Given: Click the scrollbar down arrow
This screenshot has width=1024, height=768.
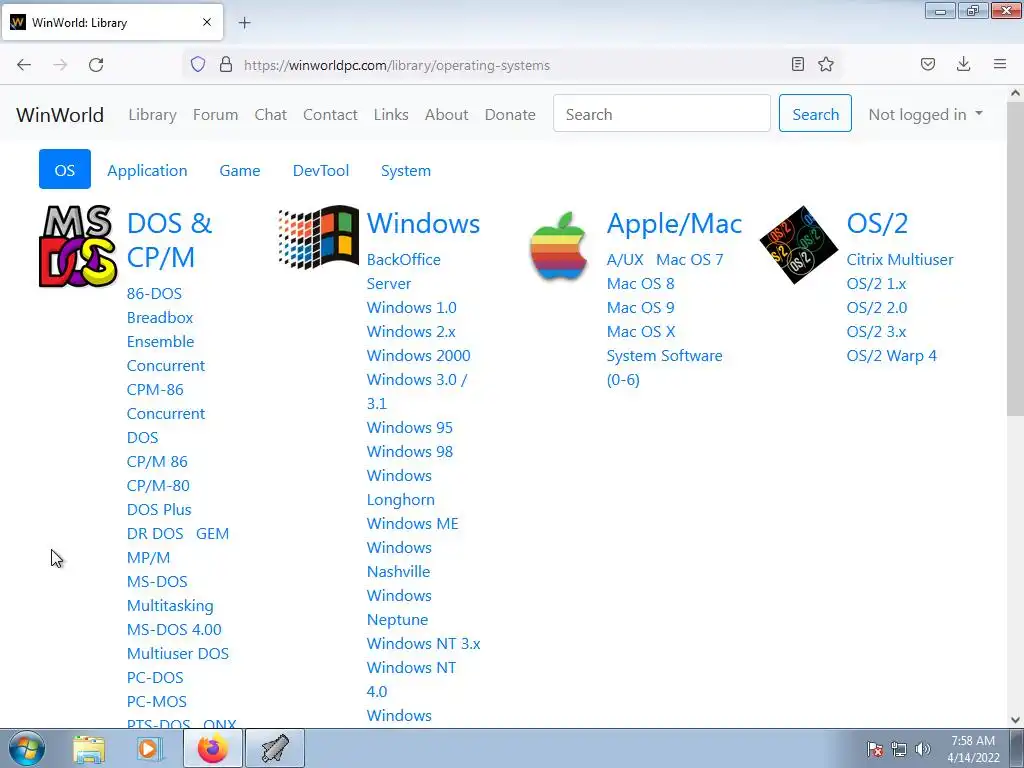Looking at the screenshot, I should pos(1016,720).
